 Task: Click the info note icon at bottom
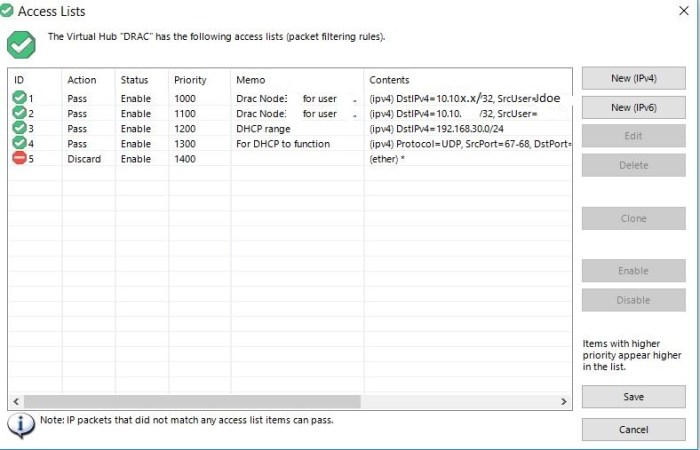coord(21,424)
